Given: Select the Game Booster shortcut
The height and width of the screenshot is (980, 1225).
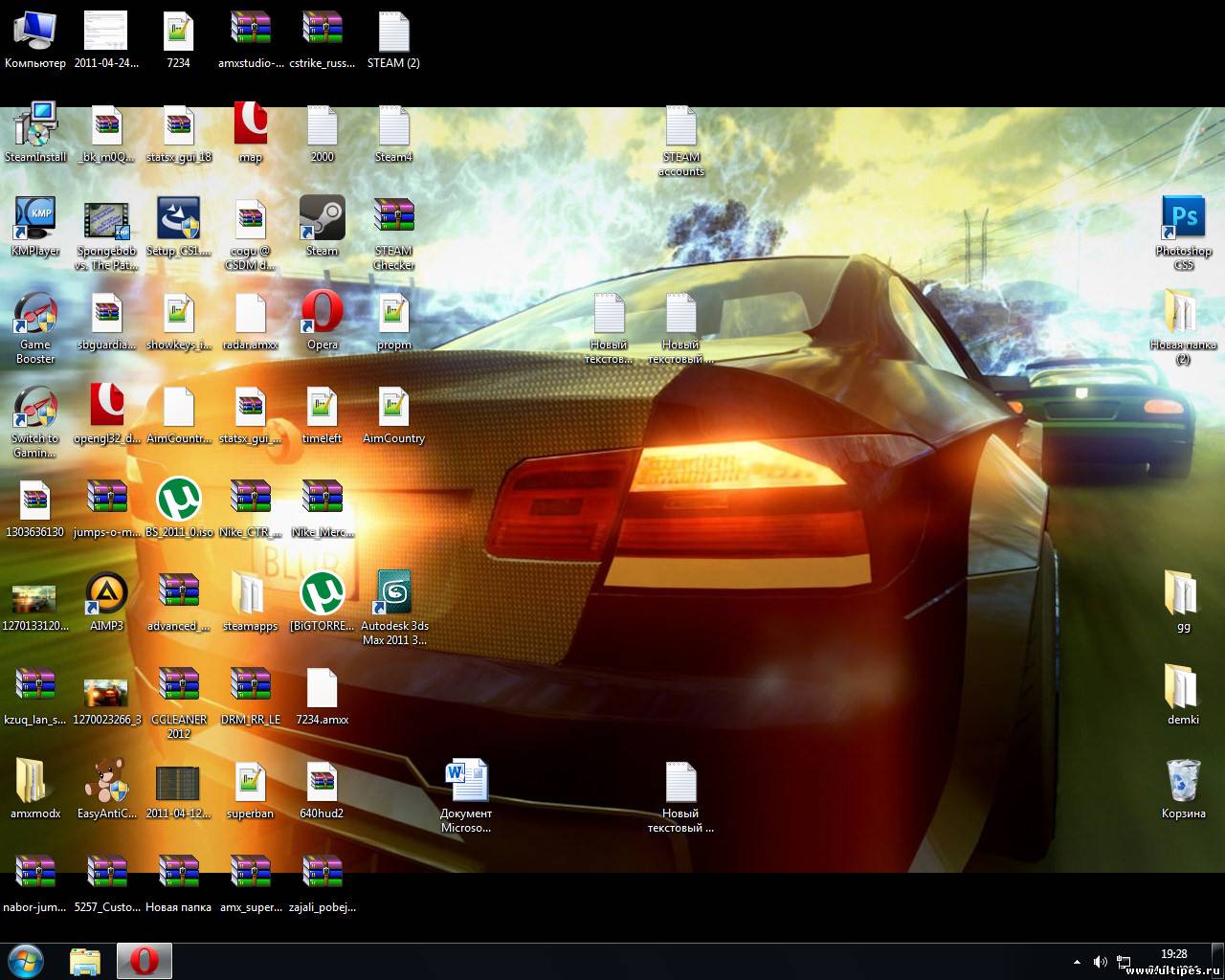Looking at the screenshot, I should [x=35, y=314].
